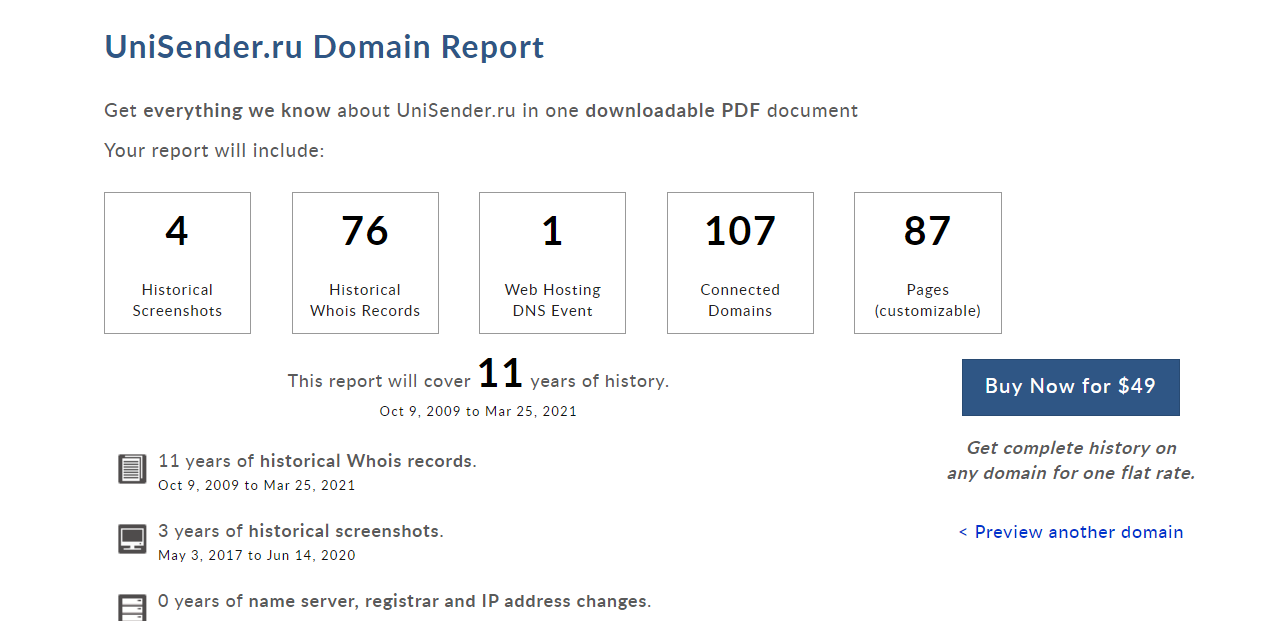Select the 1 Web Hosting DNS Event box
Screen dimensions: 1284x633
552,263
